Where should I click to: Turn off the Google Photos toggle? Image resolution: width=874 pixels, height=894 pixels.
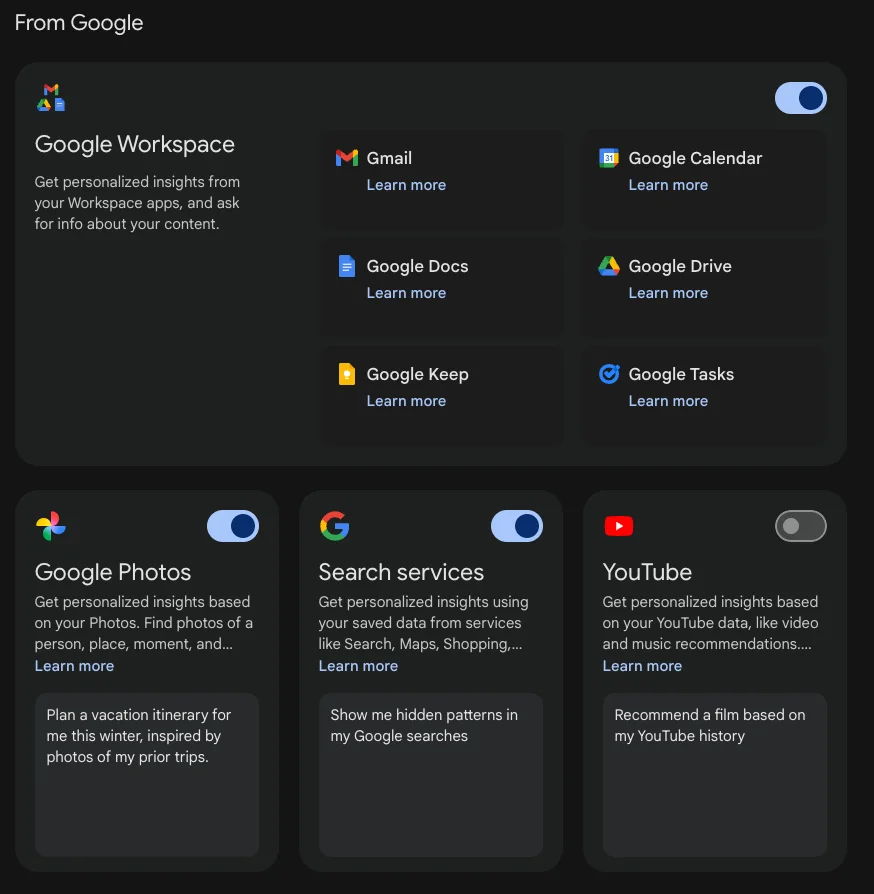tap(233, 526)
